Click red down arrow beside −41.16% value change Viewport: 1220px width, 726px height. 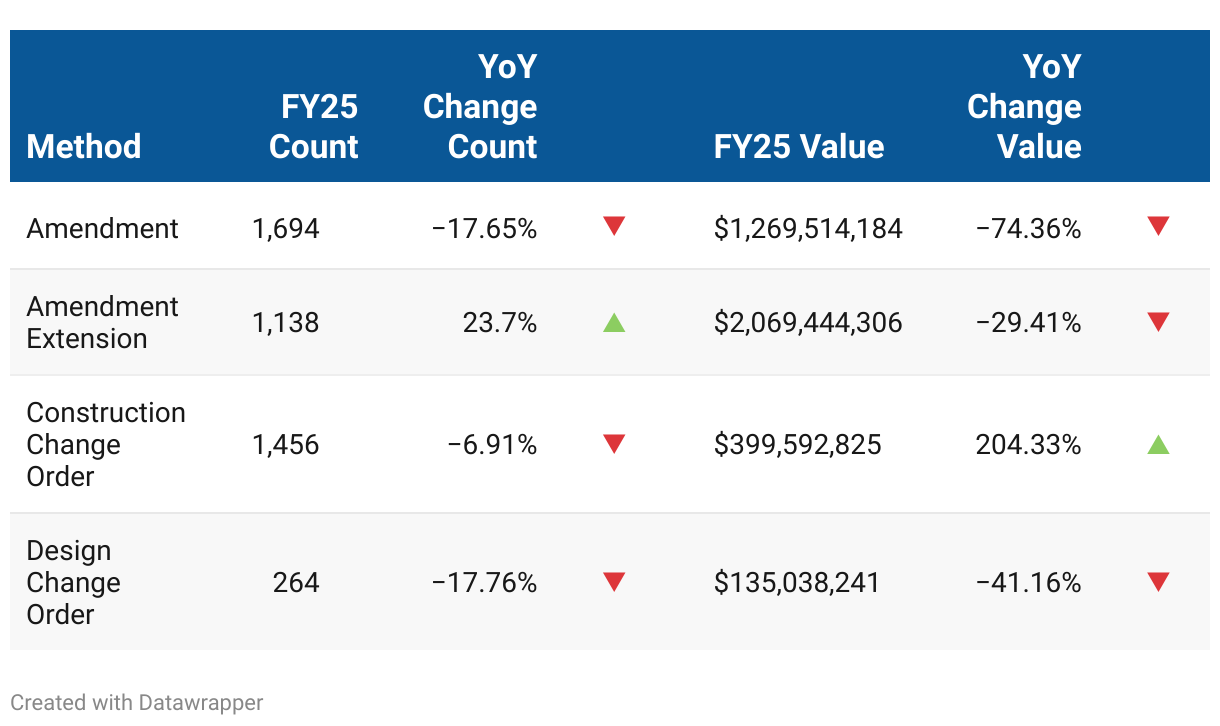click(1158, 582)
